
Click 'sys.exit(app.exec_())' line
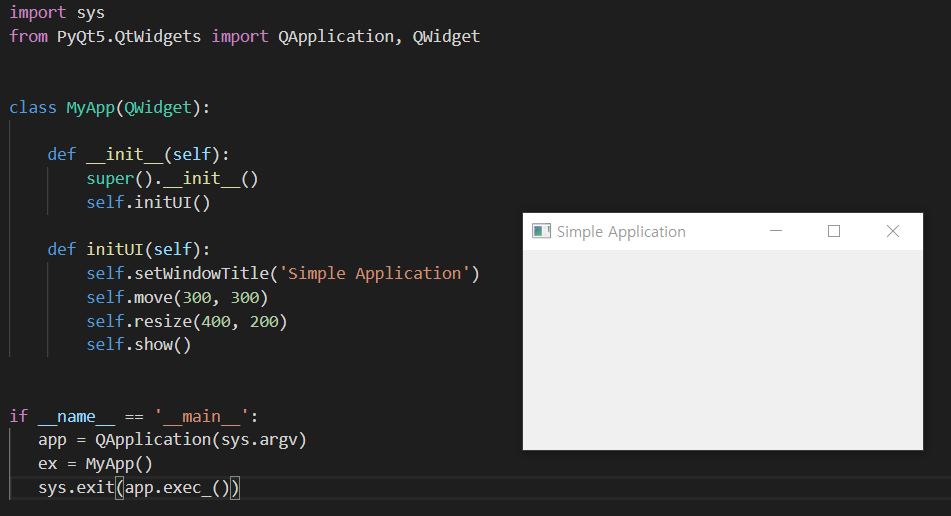(x=139, y=488)
